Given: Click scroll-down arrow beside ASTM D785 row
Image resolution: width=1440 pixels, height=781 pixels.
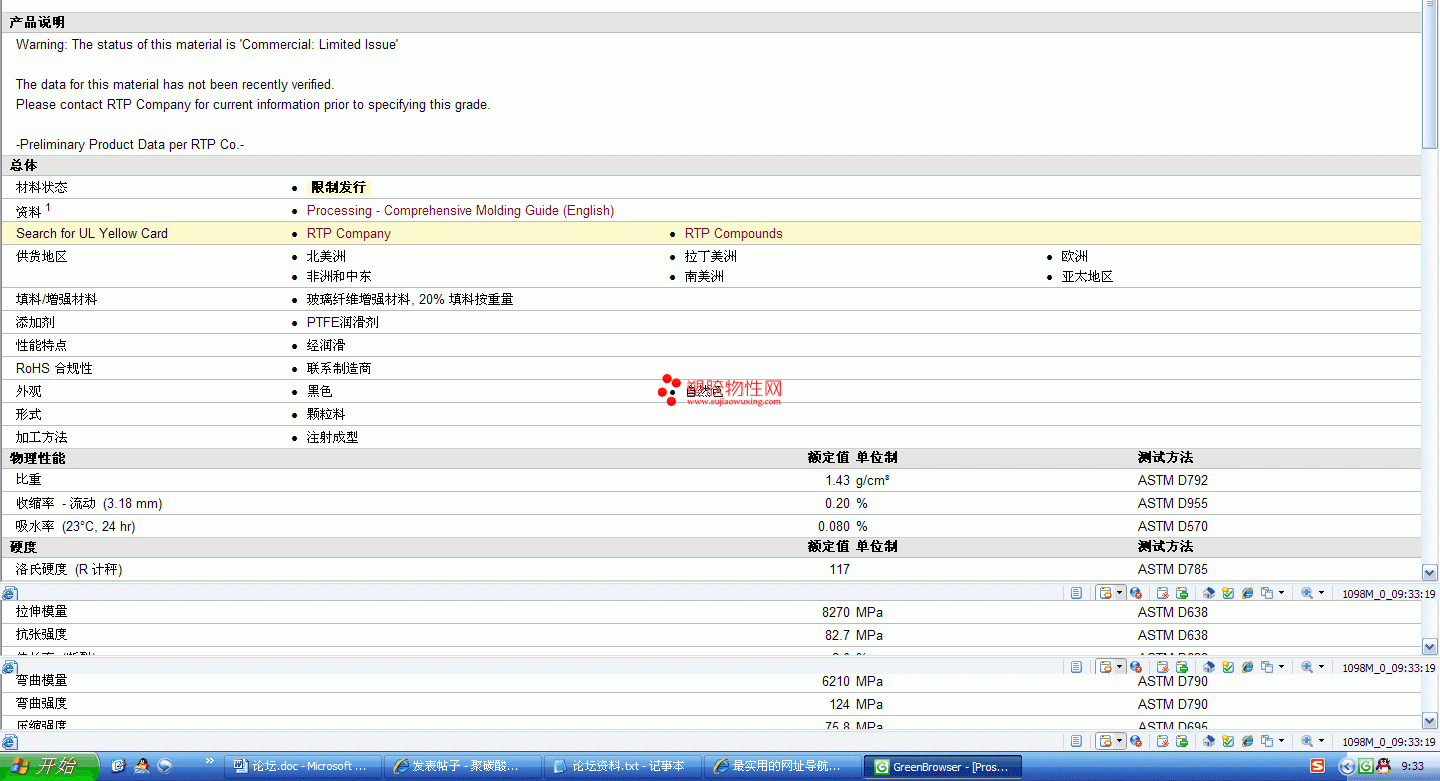Looking at the screenshot, I should click(x=1430, y=572).
